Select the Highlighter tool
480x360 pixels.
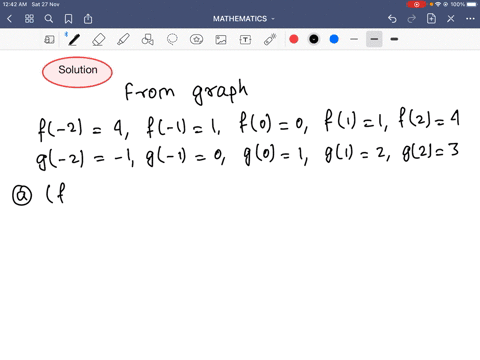(123, 40)
